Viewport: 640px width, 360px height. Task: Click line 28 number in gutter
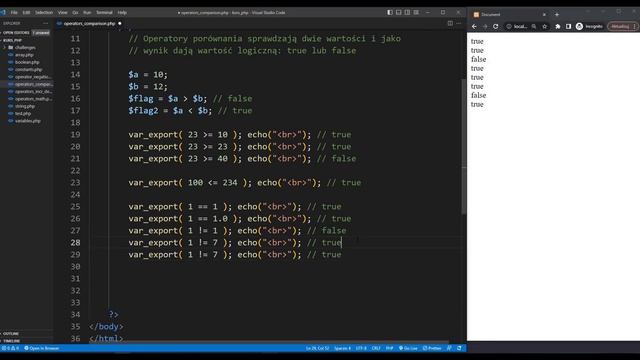(76, 243)
